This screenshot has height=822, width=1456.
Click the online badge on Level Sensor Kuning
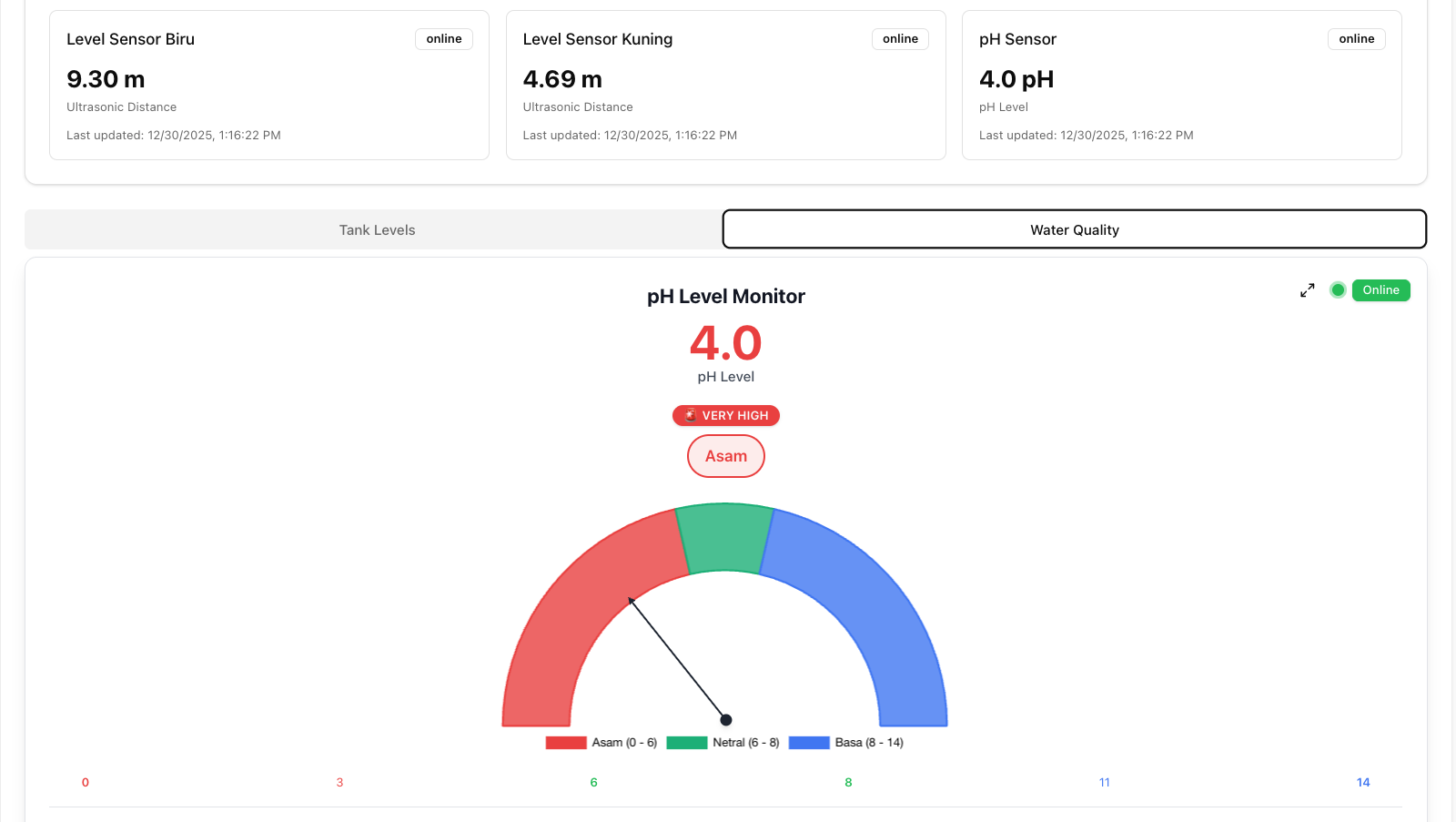[x=900, y=39]
